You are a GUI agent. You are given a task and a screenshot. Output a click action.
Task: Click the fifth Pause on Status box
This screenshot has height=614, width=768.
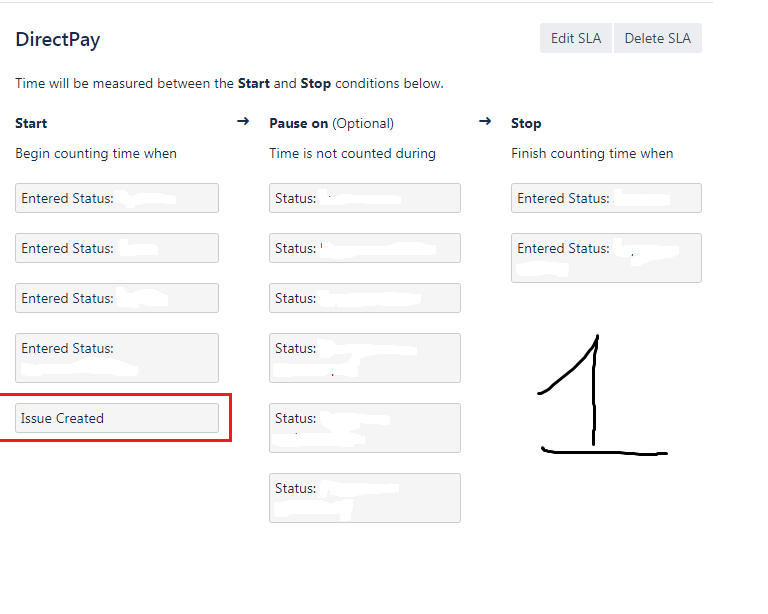(x=365, y=428)
